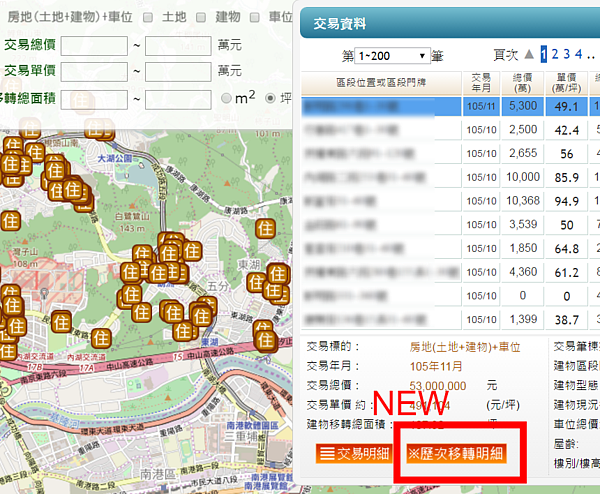This screenshot has width=600, height=494.
Task: Click the 大湖公園 label on the map
Action: (x=114, y=158)
